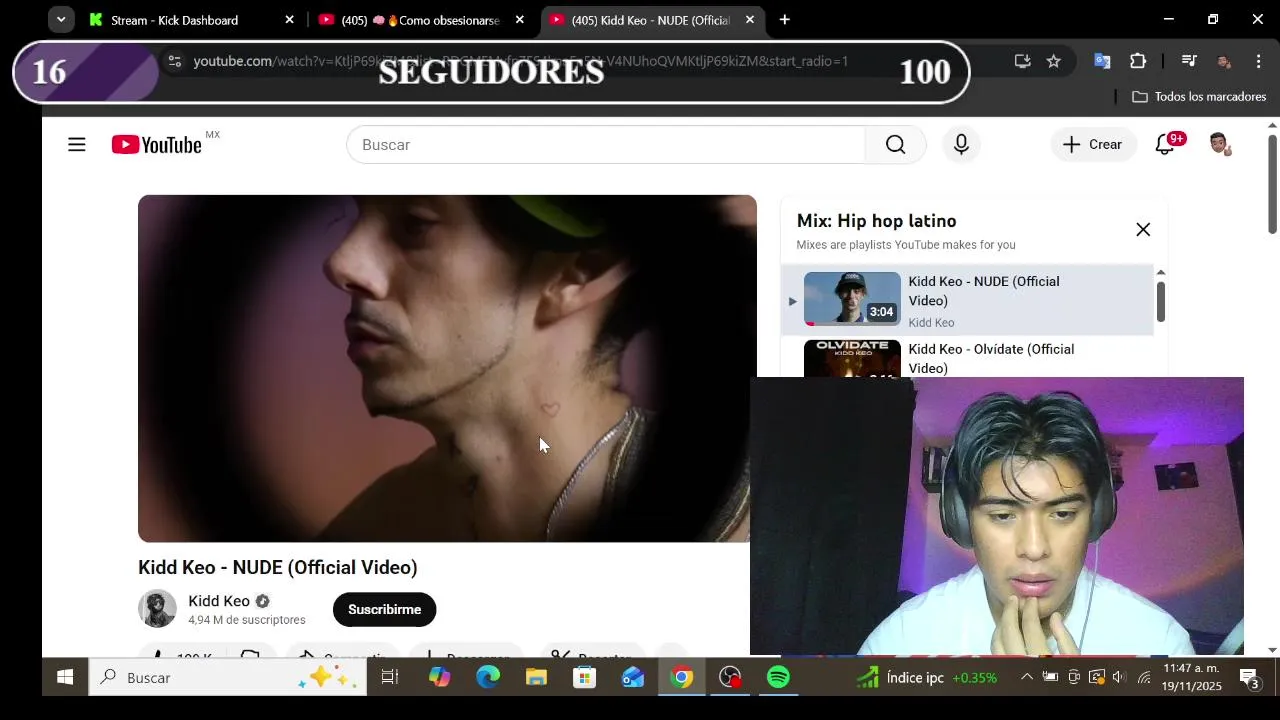Open Kidd Keo channel avatar

tap(157, 609)
